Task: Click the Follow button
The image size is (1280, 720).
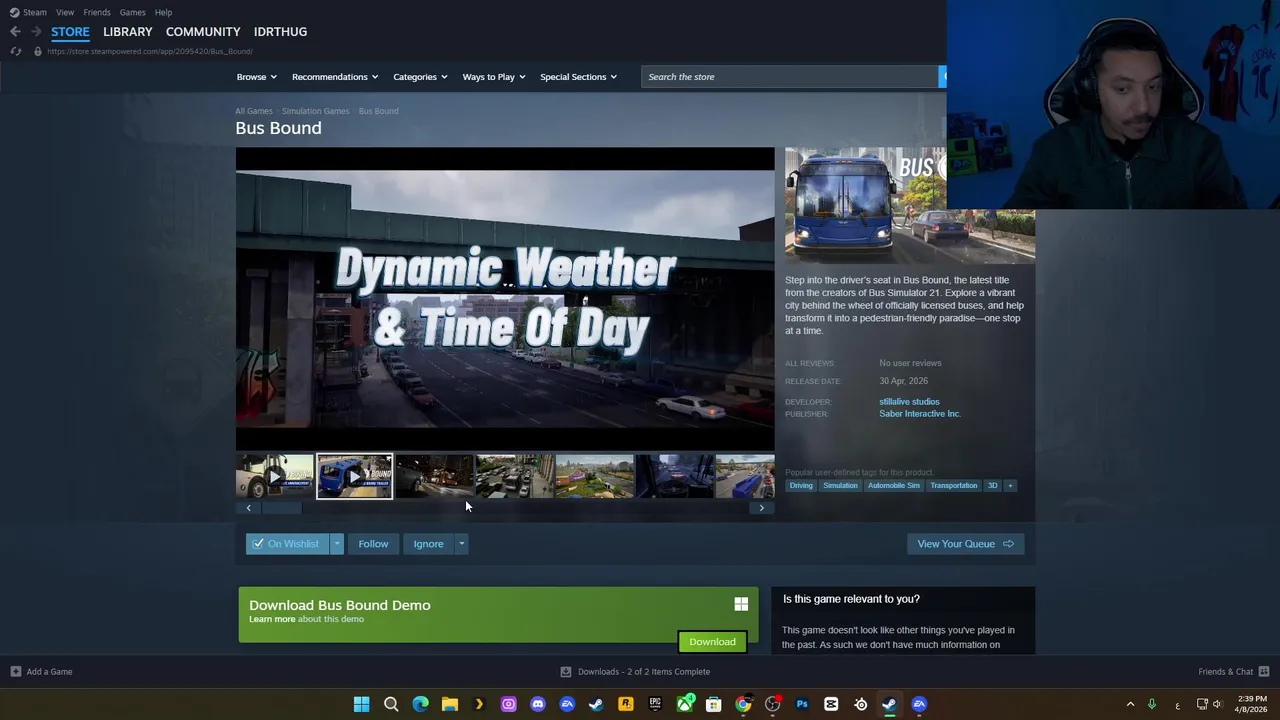Action: (373, 544)
